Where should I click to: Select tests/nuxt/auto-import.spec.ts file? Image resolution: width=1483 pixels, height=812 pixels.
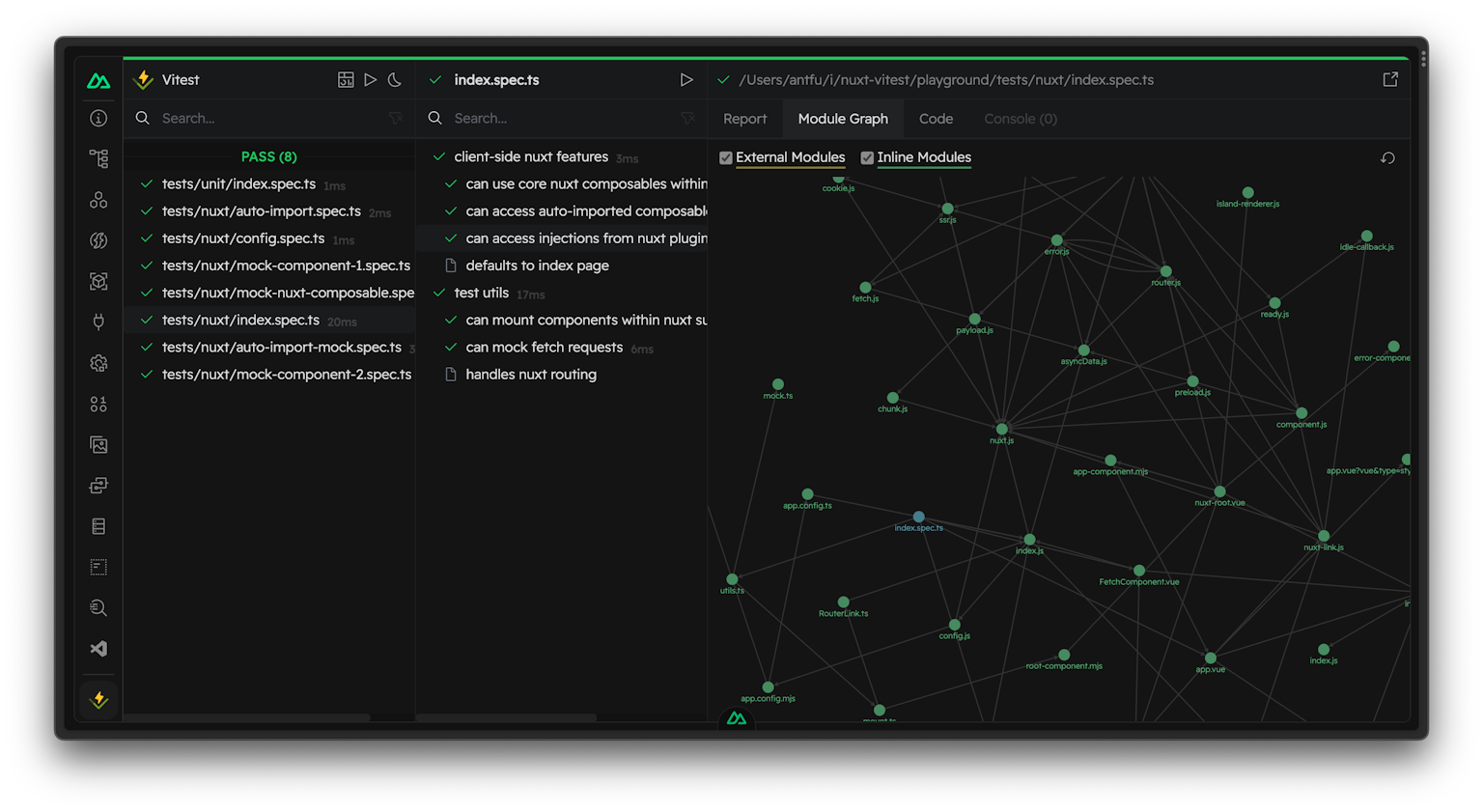pos(269,211)
